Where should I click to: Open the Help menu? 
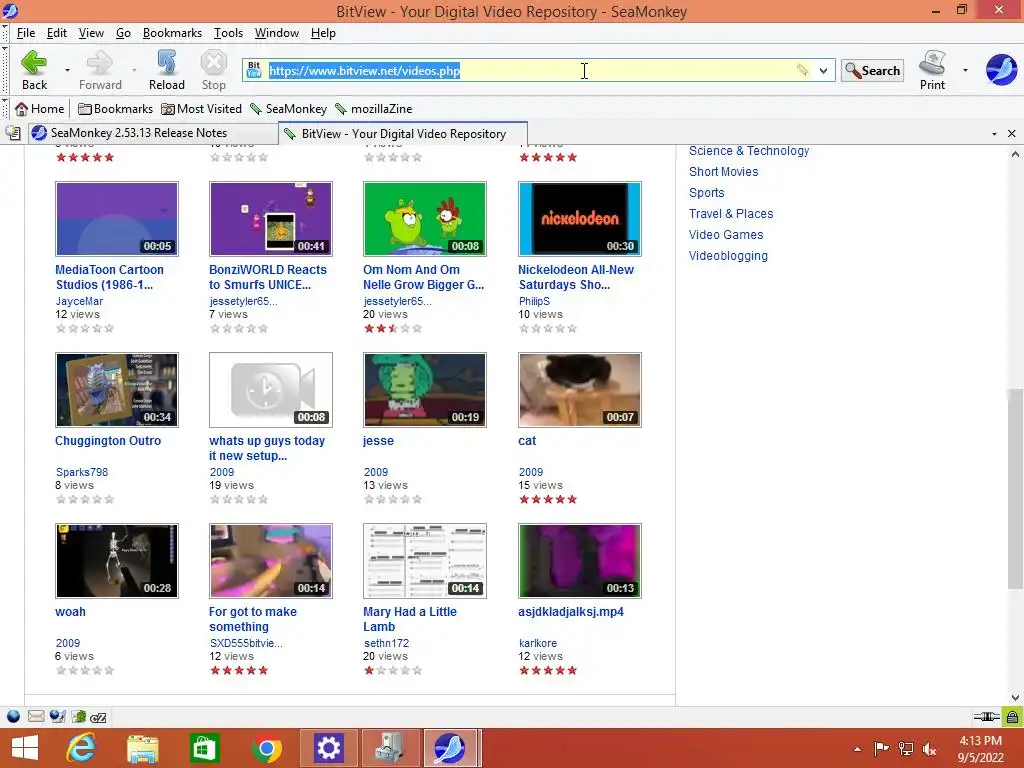click(323, 33)
